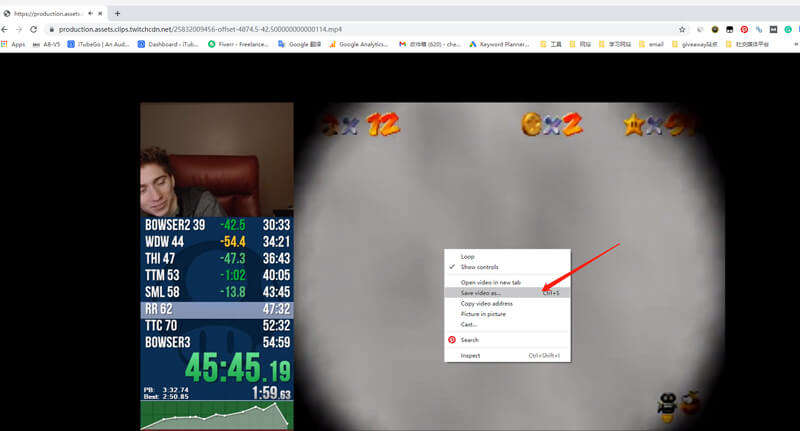The width and height of the screenshot is (800, 431).
Task: Click the highlighted RR 62 split row
Action: click(217, 310)
